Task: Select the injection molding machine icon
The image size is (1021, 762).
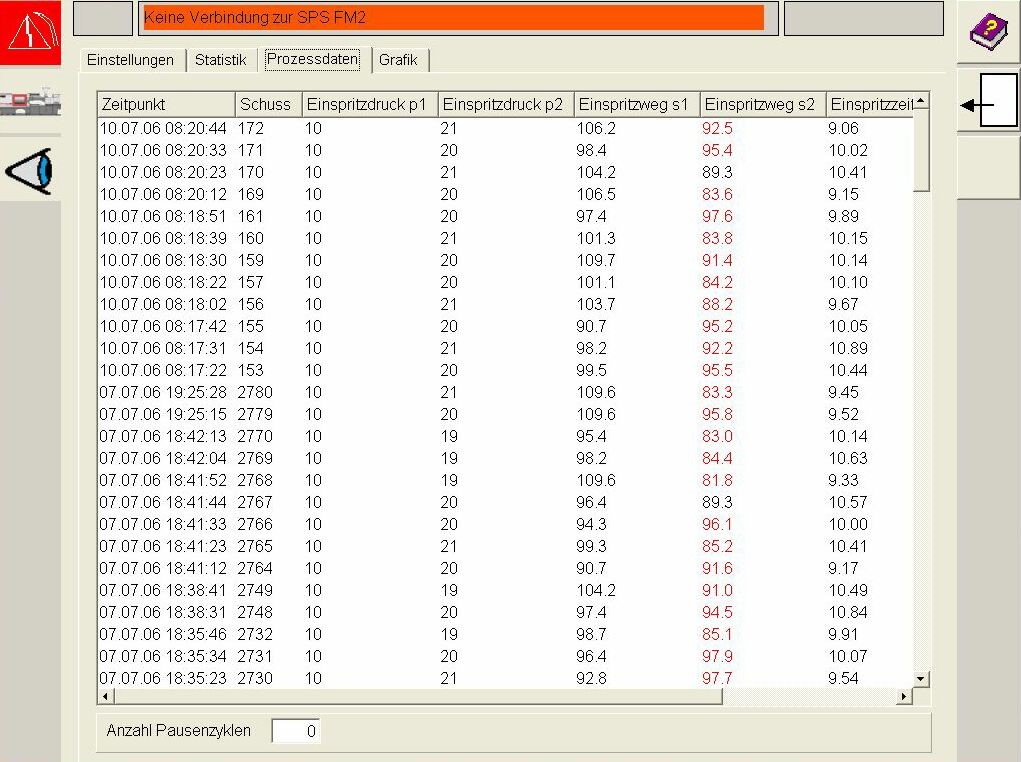Action: click(30, 103)
